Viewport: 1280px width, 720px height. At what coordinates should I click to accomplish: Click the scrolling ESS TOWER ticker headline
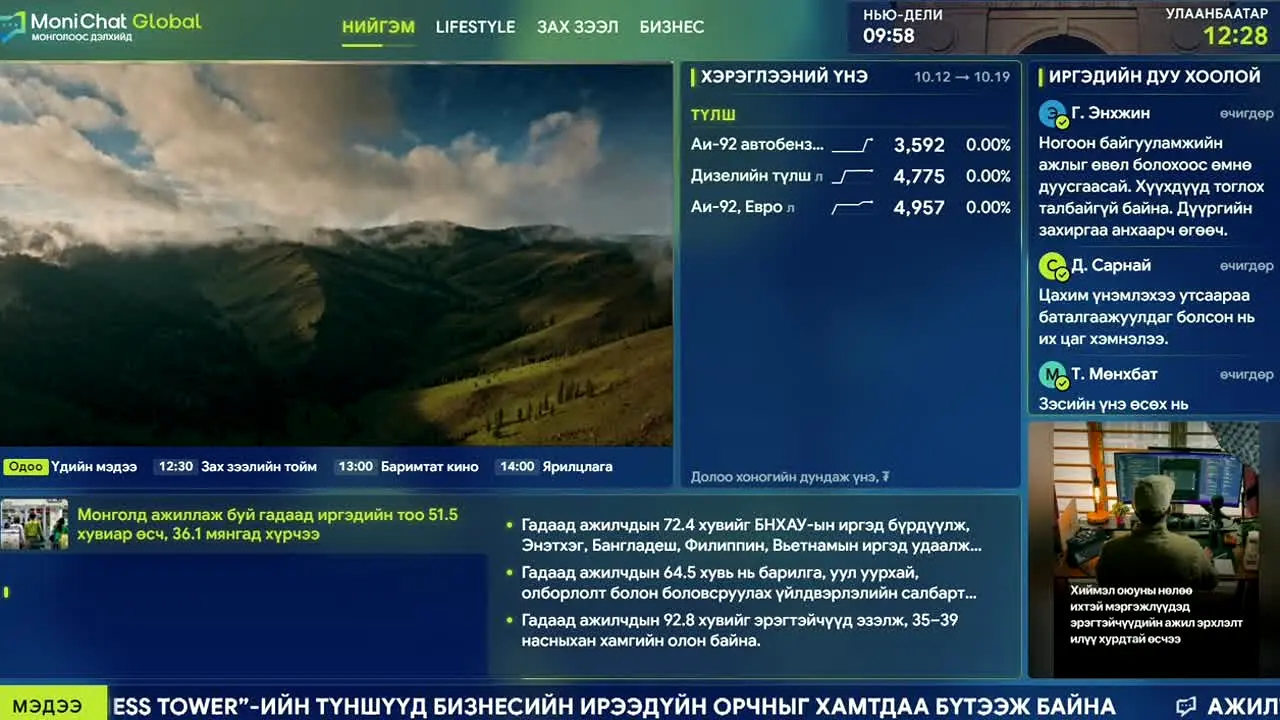pyautogui.click(x=614, y=707)
